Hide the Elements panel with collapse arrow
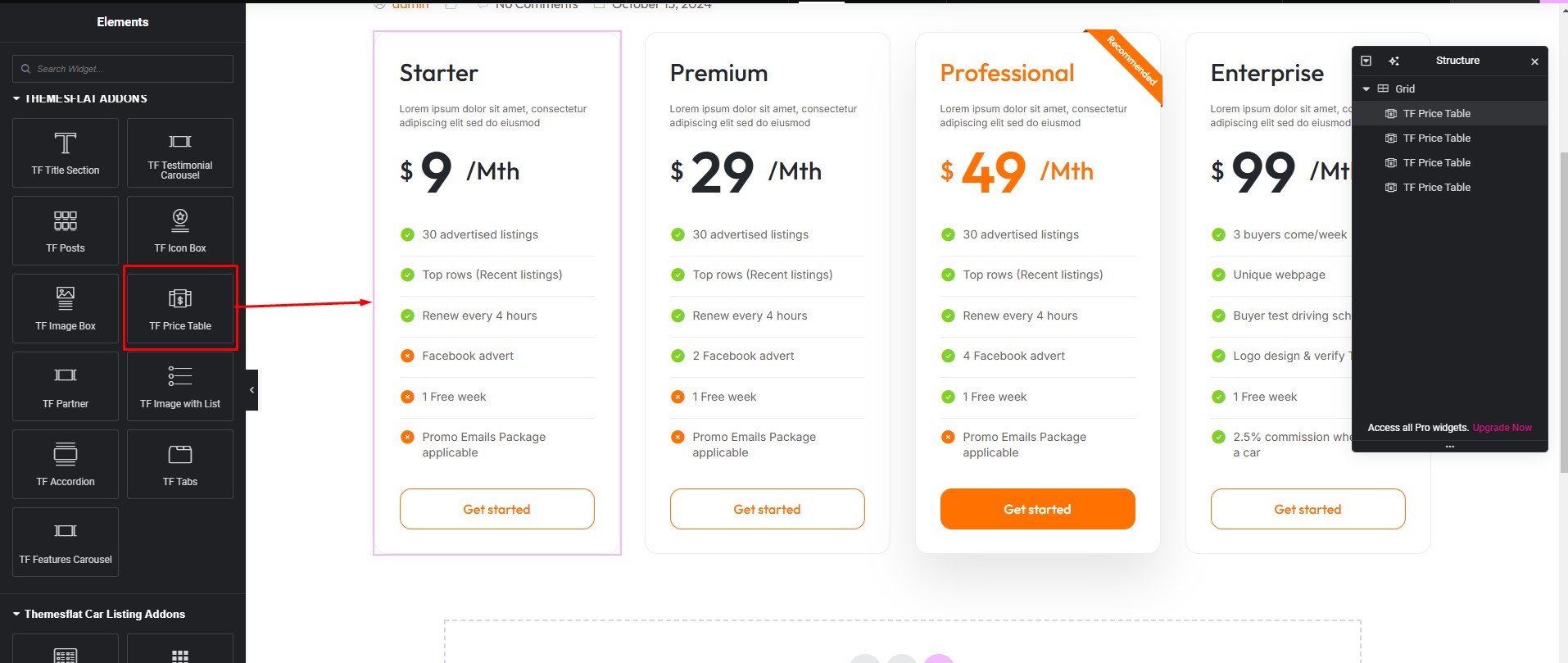The image size is (1568, 663). click(252, 390)
